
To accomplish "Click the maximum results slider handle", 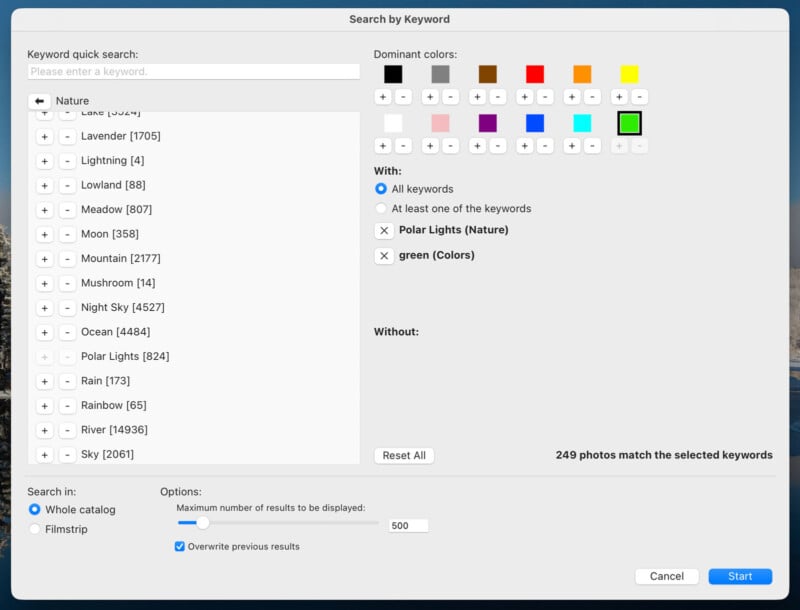I will [x=204, y=523].
